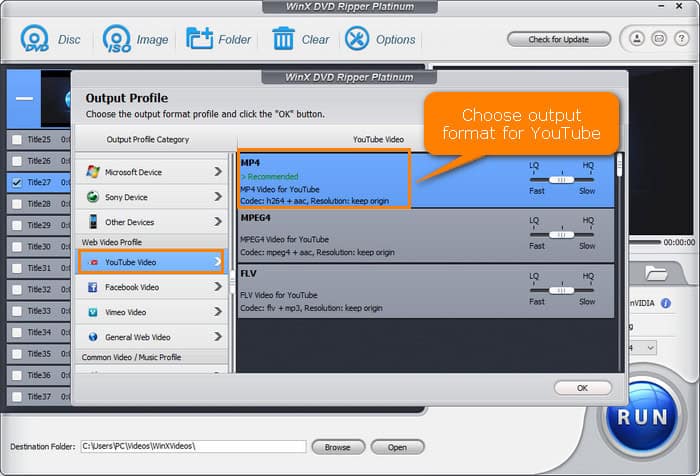
Task: Expand Facebook Video arrow
Action: [x=217, y=287]
